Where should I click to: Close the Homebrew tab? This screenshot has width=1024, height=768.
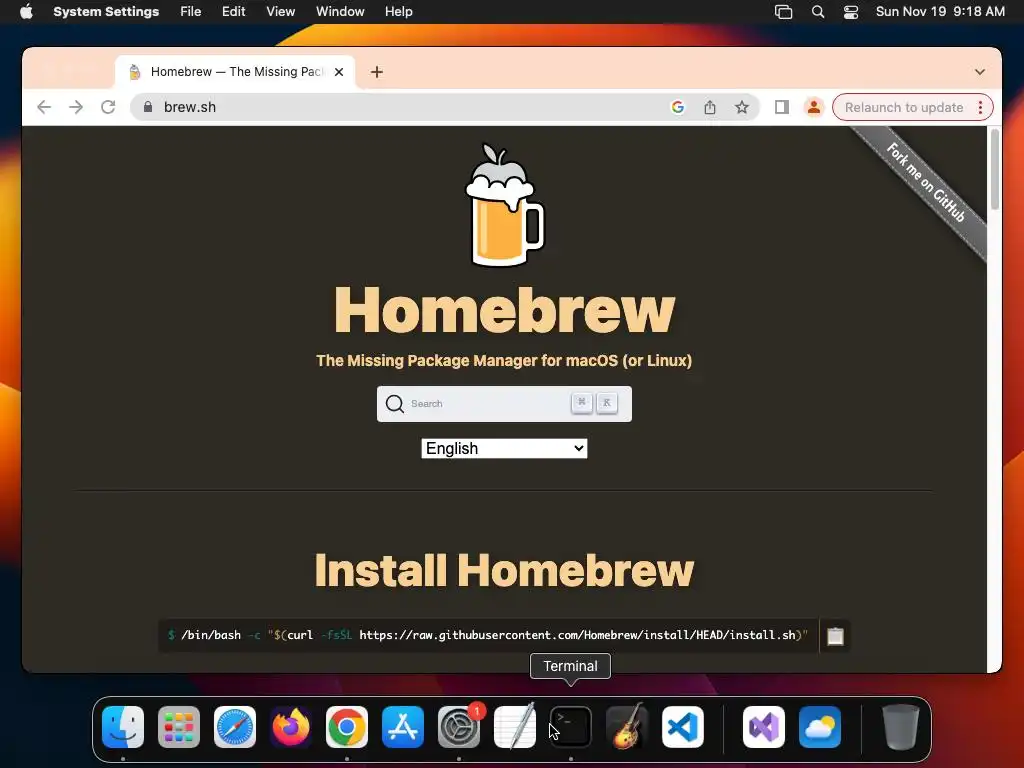(x=339, y=72)
